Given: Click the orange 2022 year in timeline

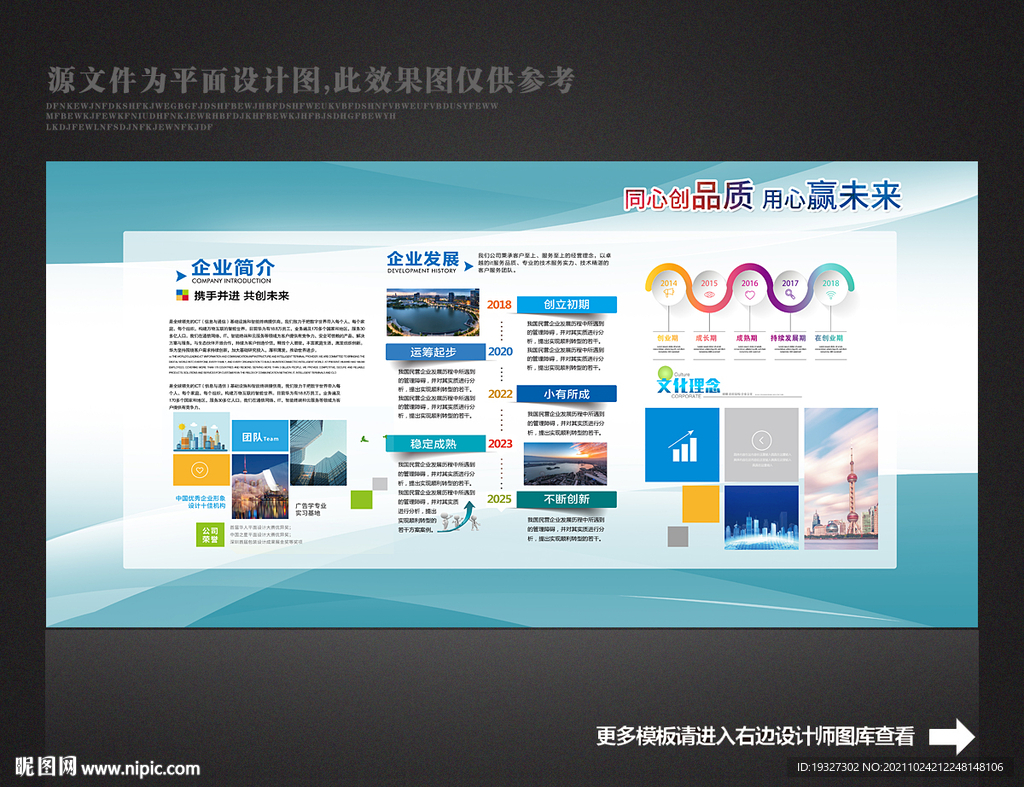Looking at the screenshot, I should click(x=500, y=394).
